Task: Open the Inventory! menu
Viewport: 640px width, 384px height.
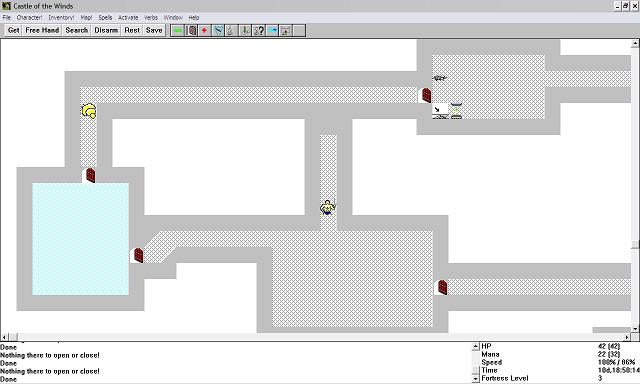Action: tap(61, 18)
